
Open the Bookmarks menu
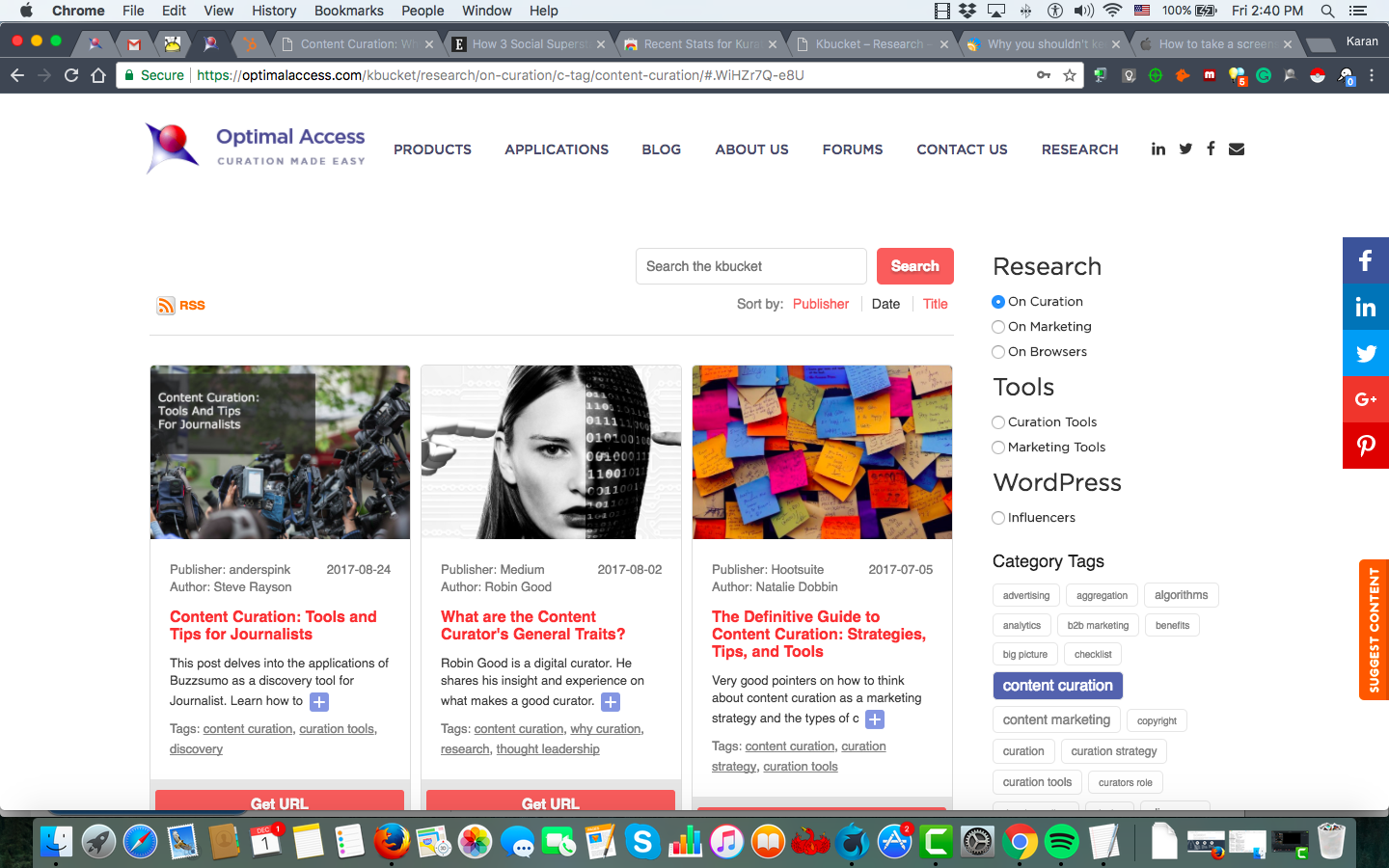[349, 11]
